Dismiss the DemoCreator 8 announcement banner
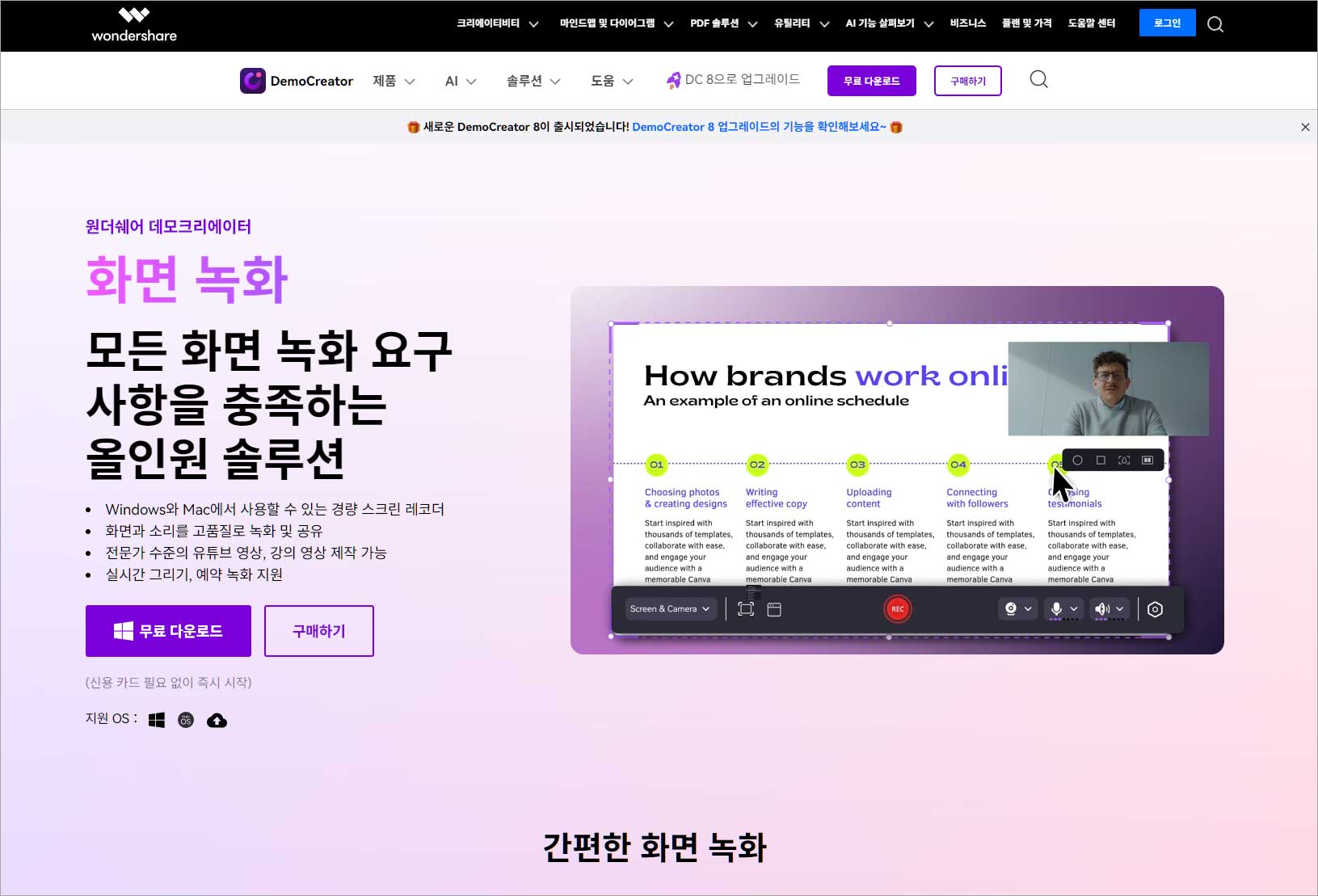 (1304, 127)
